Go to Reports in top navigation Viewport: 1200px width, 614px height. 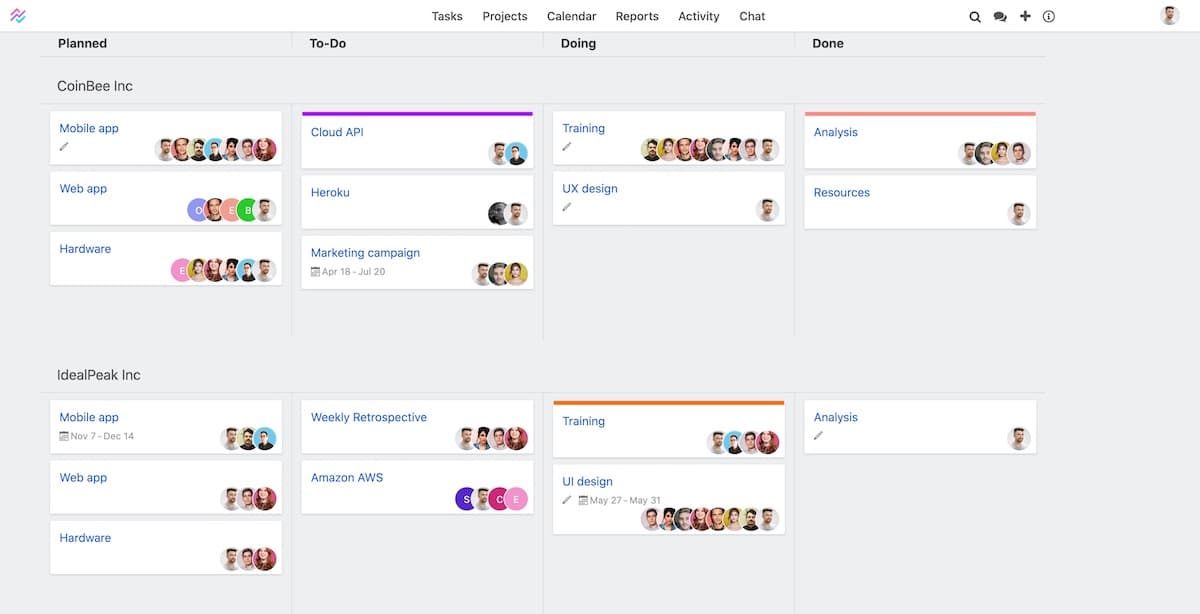coord(637,16)
